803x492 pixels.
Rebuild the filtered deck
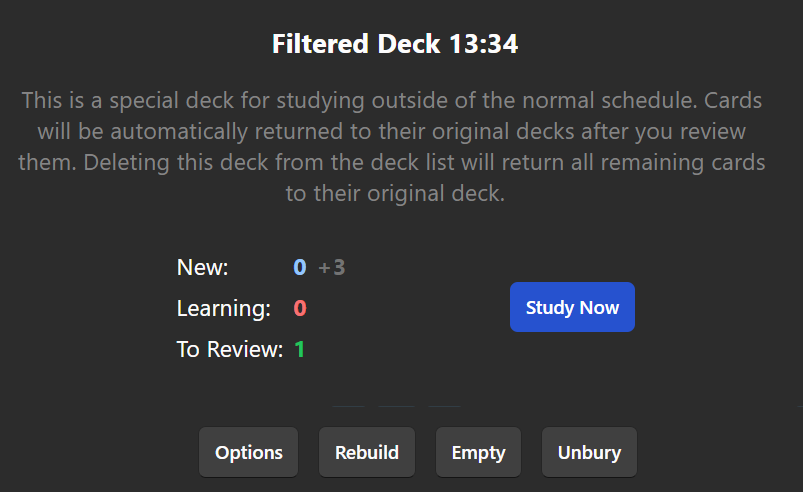pyautogui.click(x=367, y=452)
